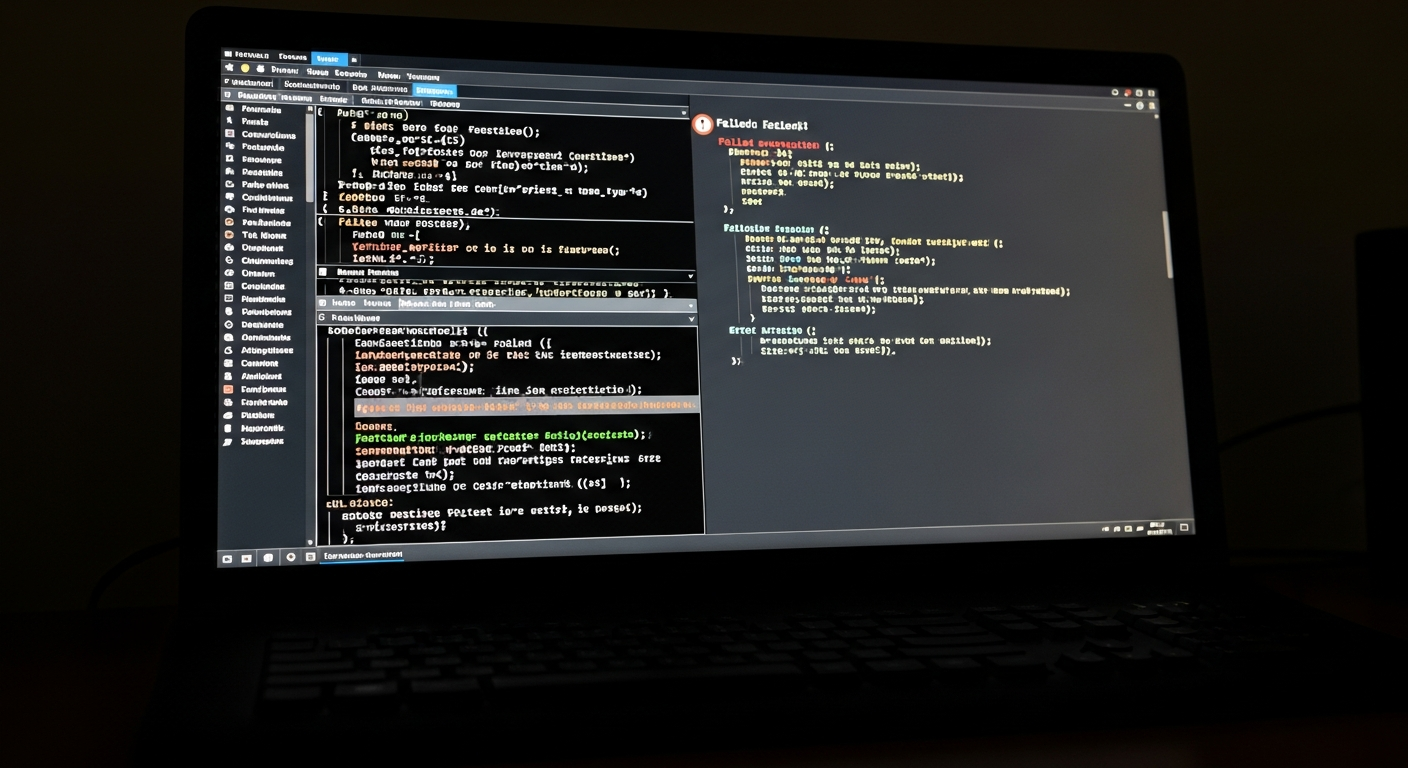Click the topmost icon in the left sidebar list
Viewport: 1408px width, 768px height.
click(x=230, y=109)
